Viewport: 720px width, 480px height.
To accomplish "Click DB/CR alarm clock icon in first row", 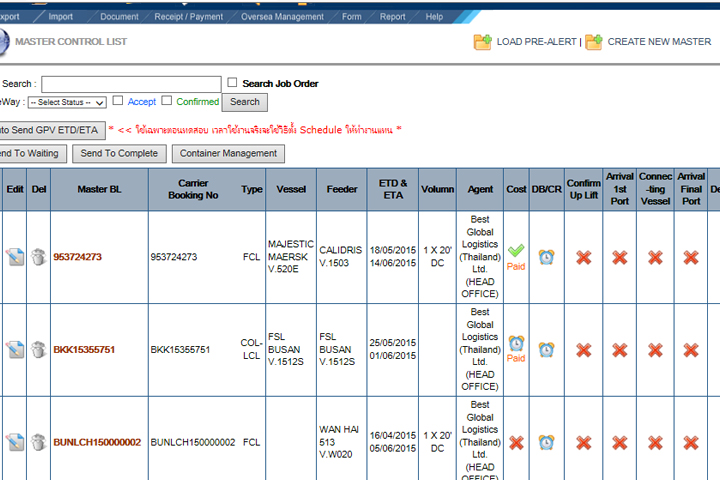I will (547, 257).
